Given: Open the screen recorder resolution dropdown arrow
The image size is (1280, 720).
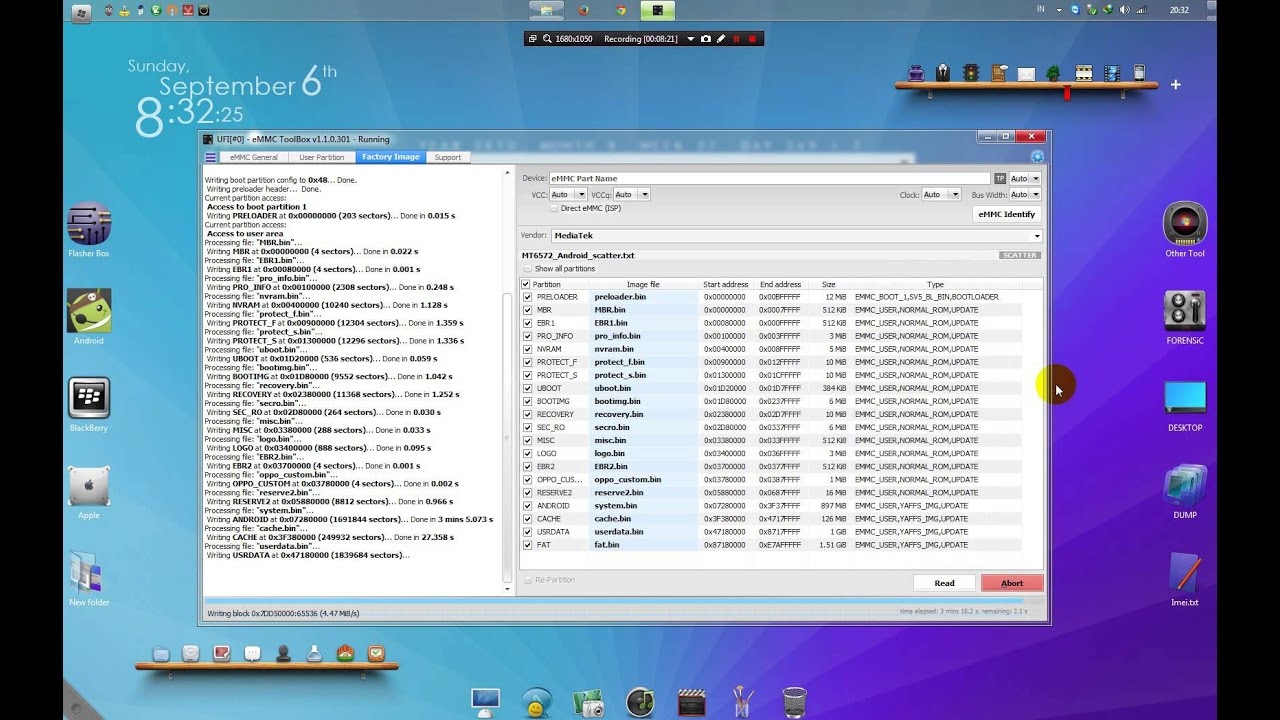Looking at the screenshot, I should pos(690,39).
